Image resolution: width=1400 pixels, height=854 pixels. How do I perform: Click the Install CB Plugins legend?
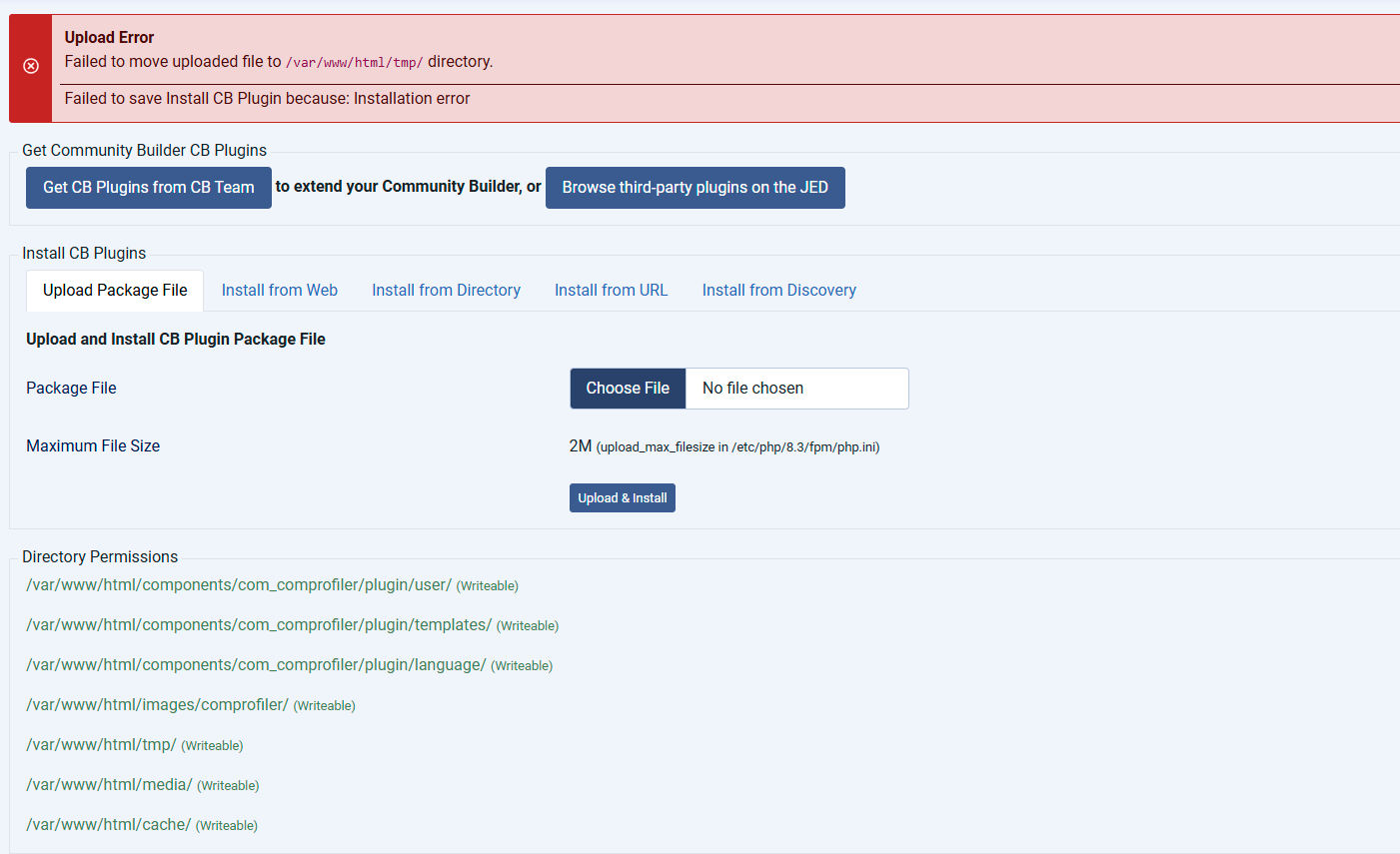(84, 254)
